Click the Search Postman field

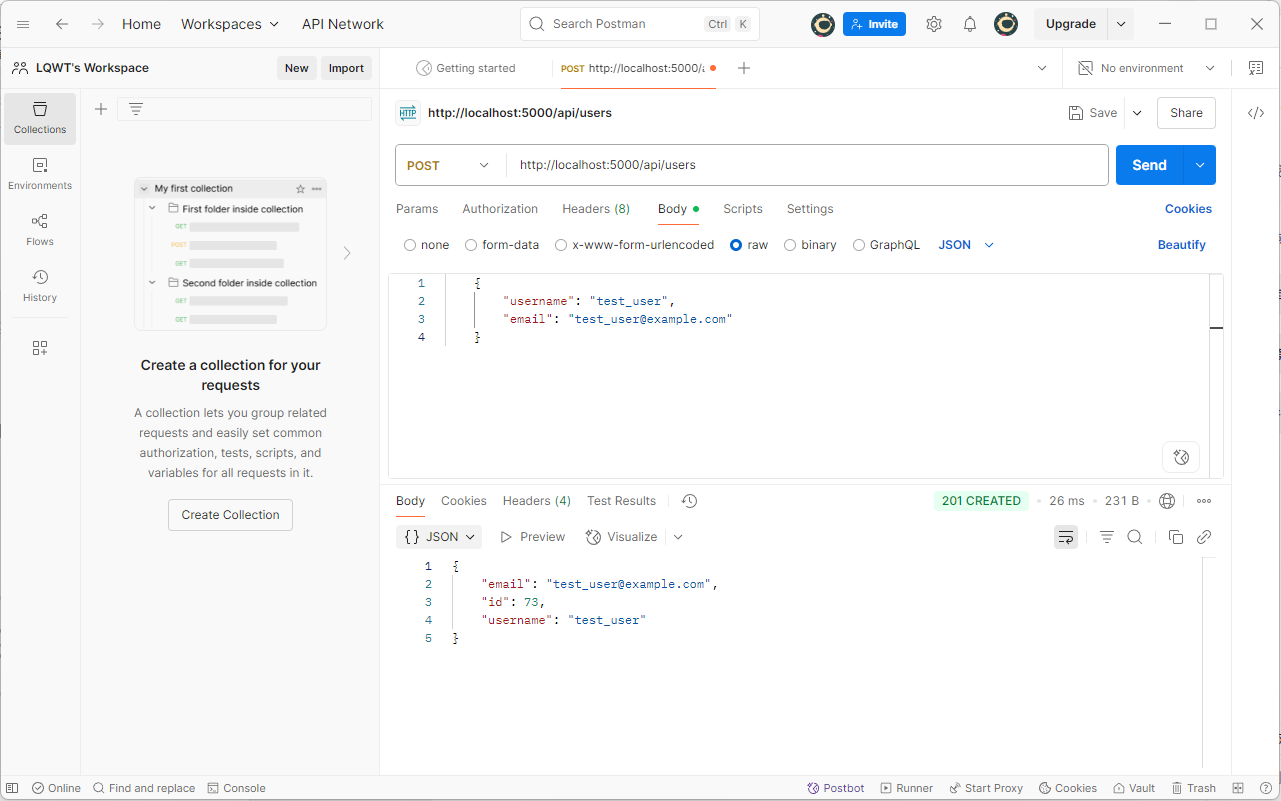pyautogui.click(x=640, y=24)
